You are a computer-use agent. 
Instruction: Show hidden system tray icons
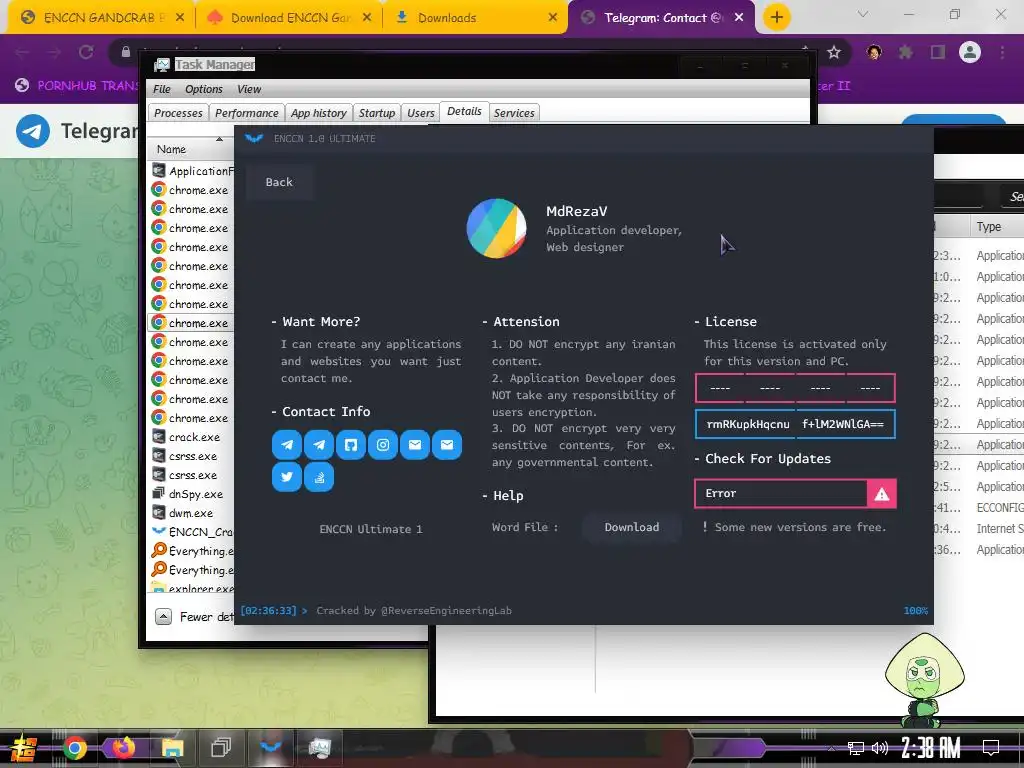tap(831, 748)
